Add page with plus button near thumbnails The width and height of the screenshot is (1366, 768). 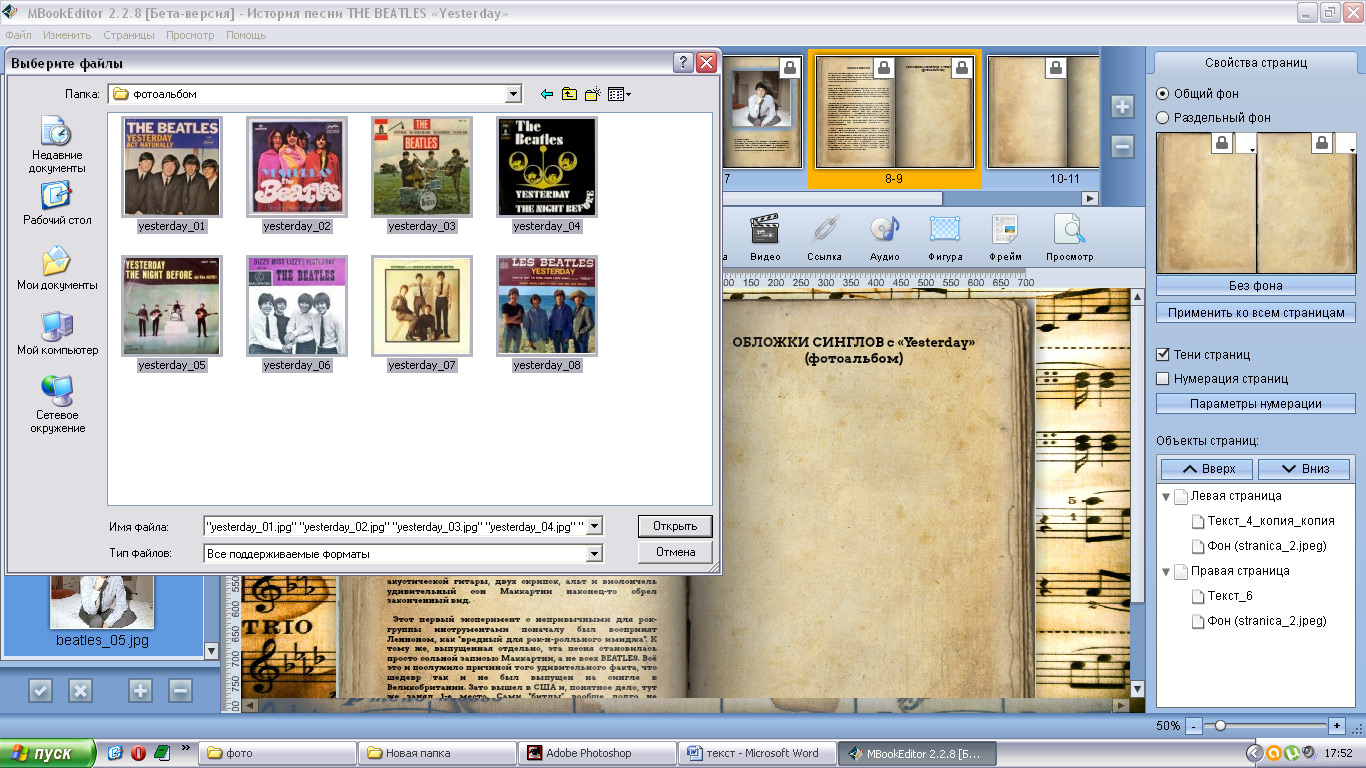pyautogui.click(x=1122, y=107)
